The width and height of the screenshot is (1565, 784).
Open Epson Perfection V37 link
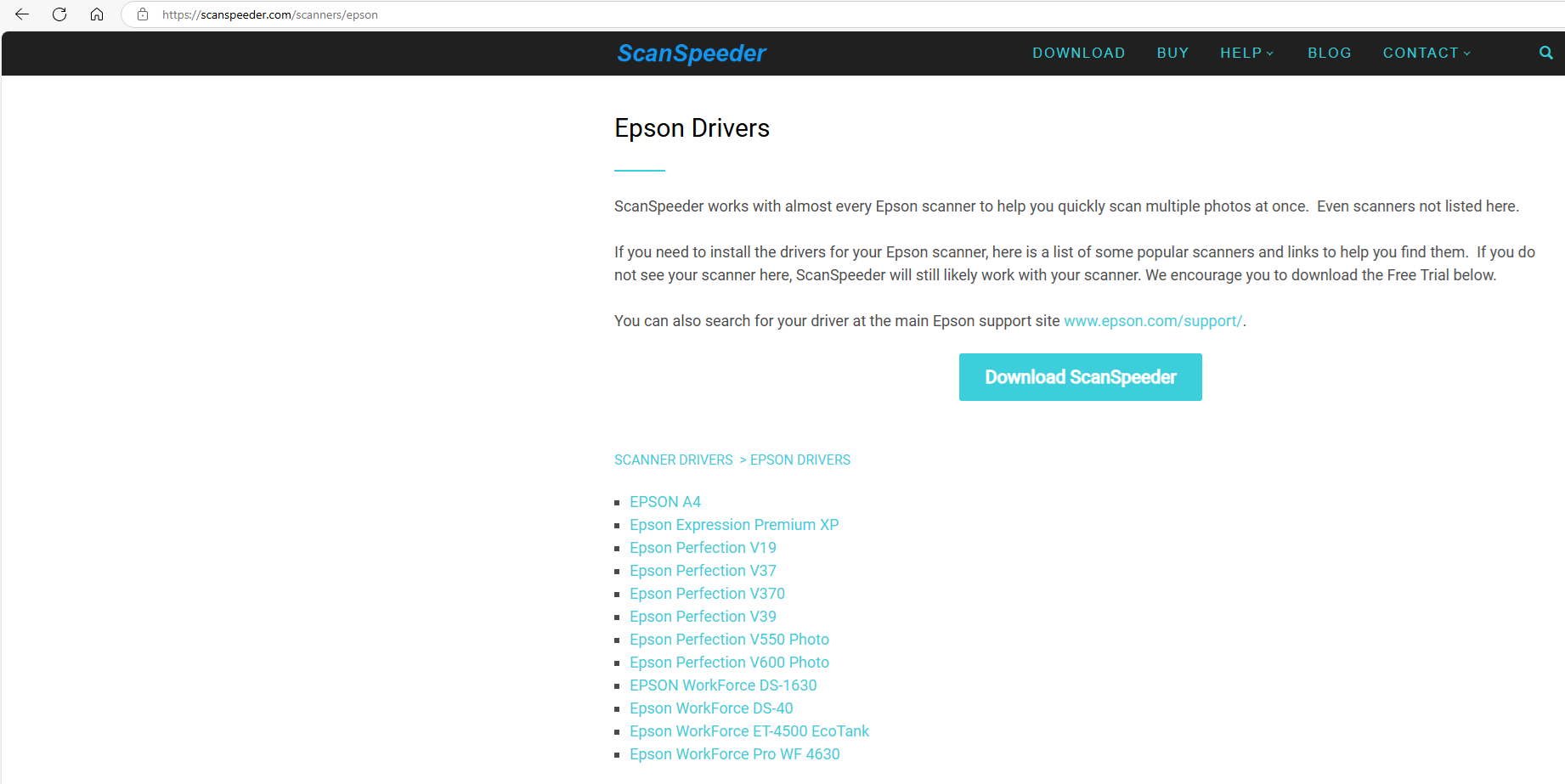pos(703,571)
